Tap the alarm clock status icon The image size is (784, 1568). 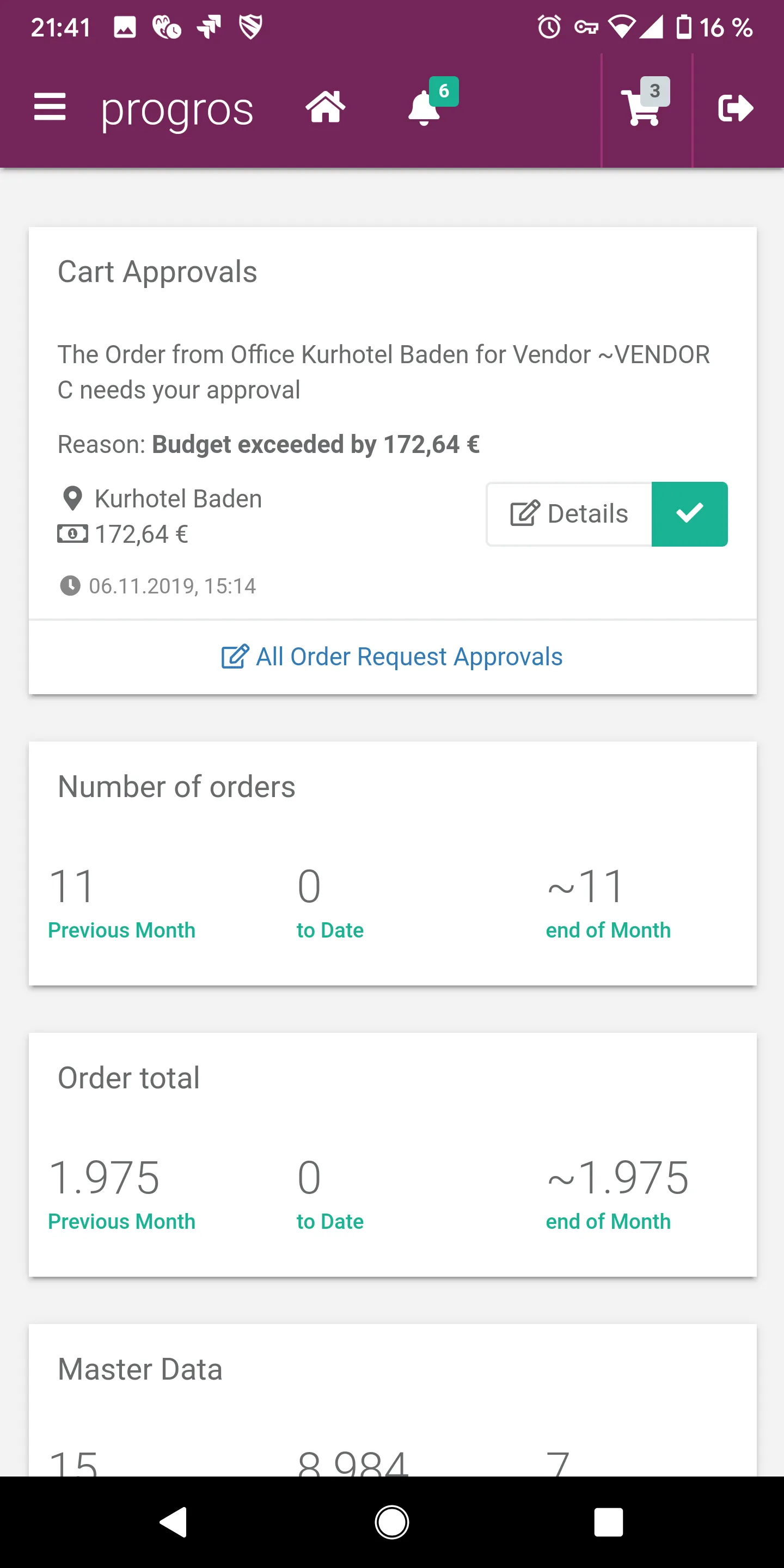click(549, 27)
